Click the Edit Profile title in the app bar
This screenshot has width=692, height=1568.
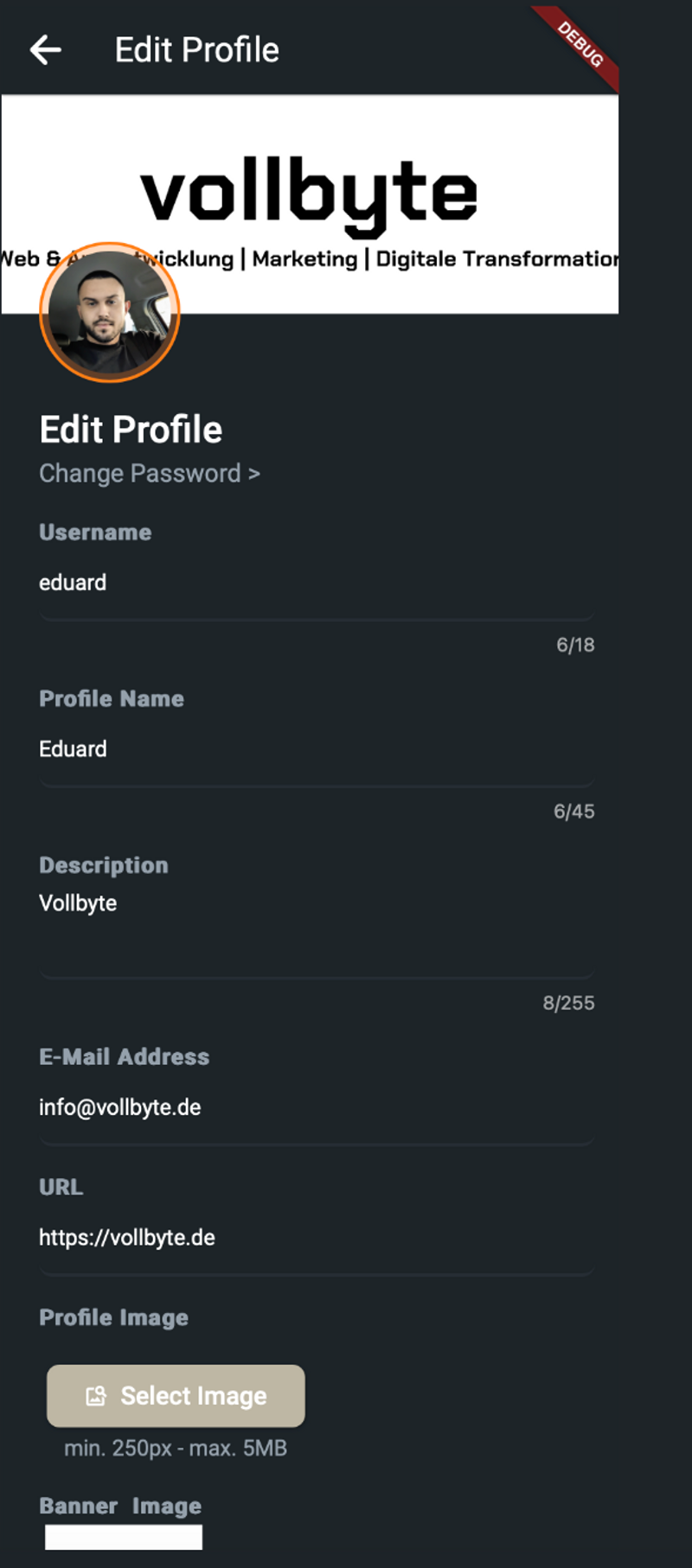coord(197,50)
